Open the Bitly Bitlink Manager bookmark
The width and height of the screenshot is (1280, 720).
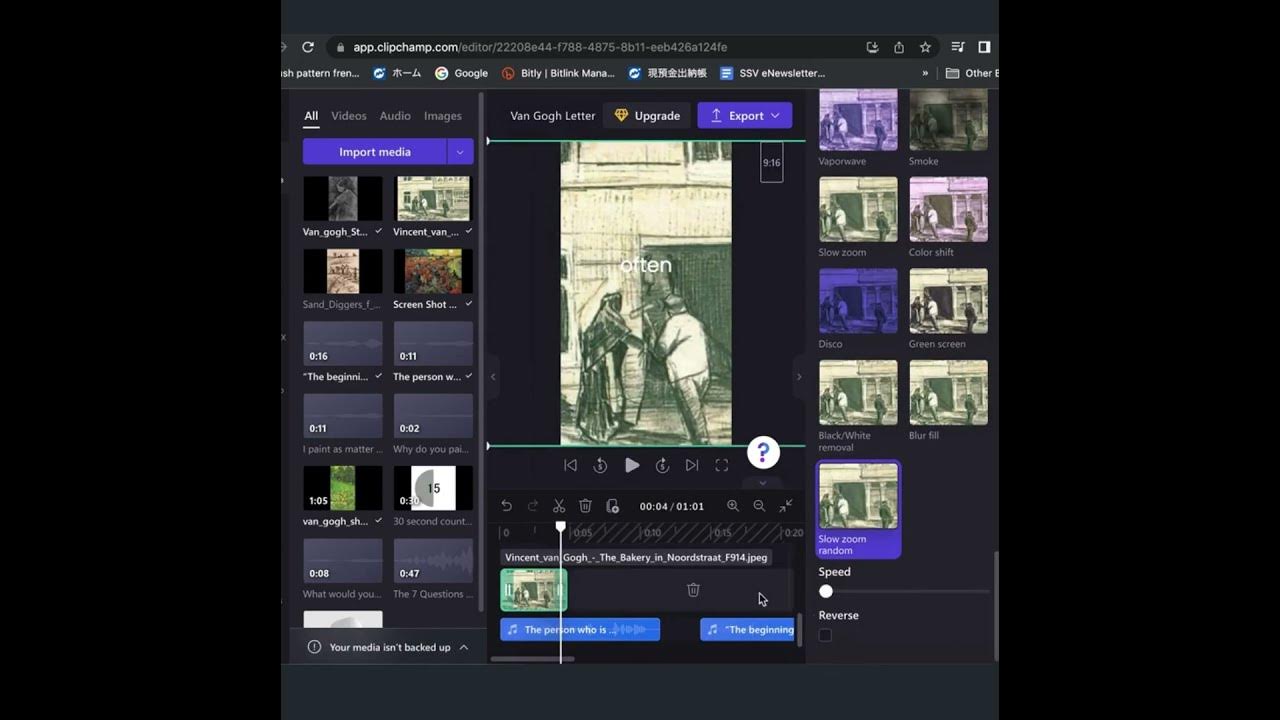pos(558,73)
